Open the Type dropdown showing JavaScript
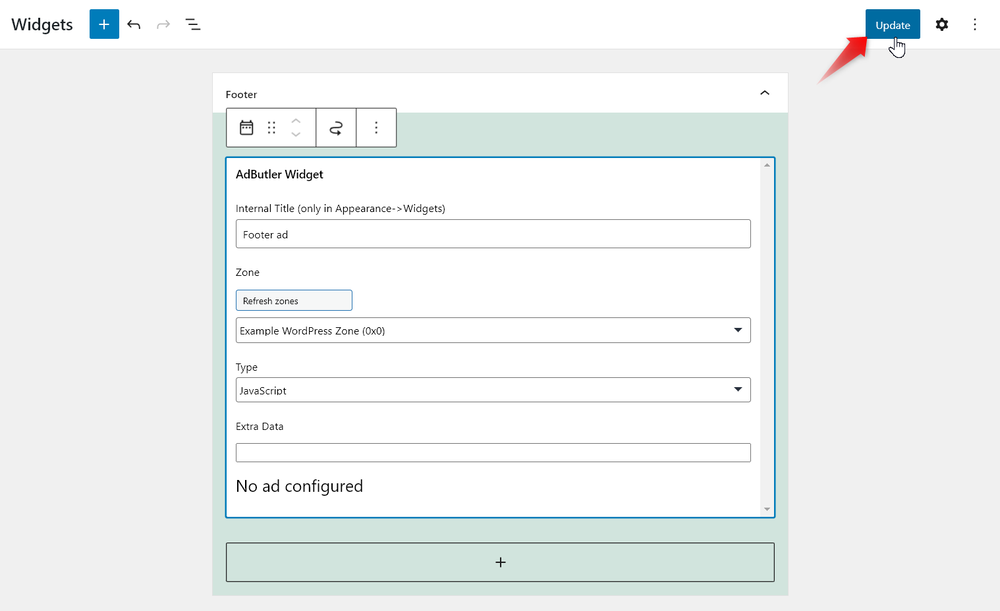Viewport: 1000px width, 611px height. coord(493,390)
